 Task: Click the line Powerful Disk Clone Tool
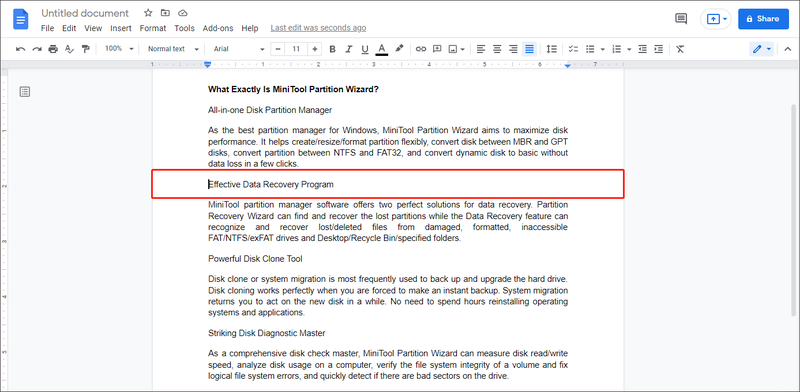point(255,259)
